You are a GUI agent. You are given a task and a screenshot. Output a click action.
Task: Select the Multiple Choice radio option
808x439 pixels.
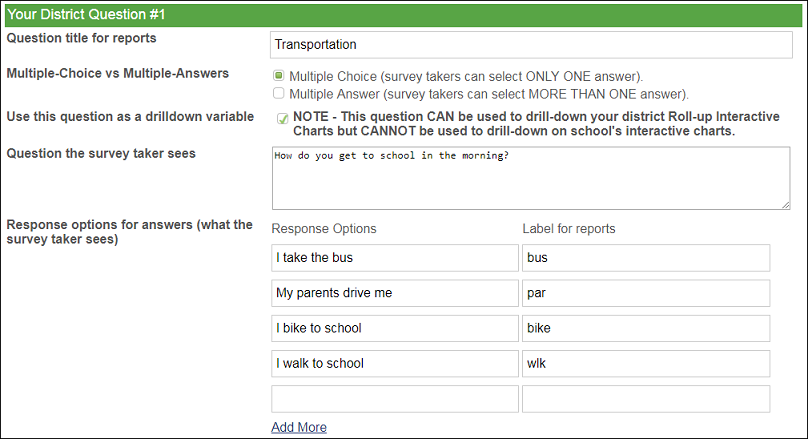278,76
